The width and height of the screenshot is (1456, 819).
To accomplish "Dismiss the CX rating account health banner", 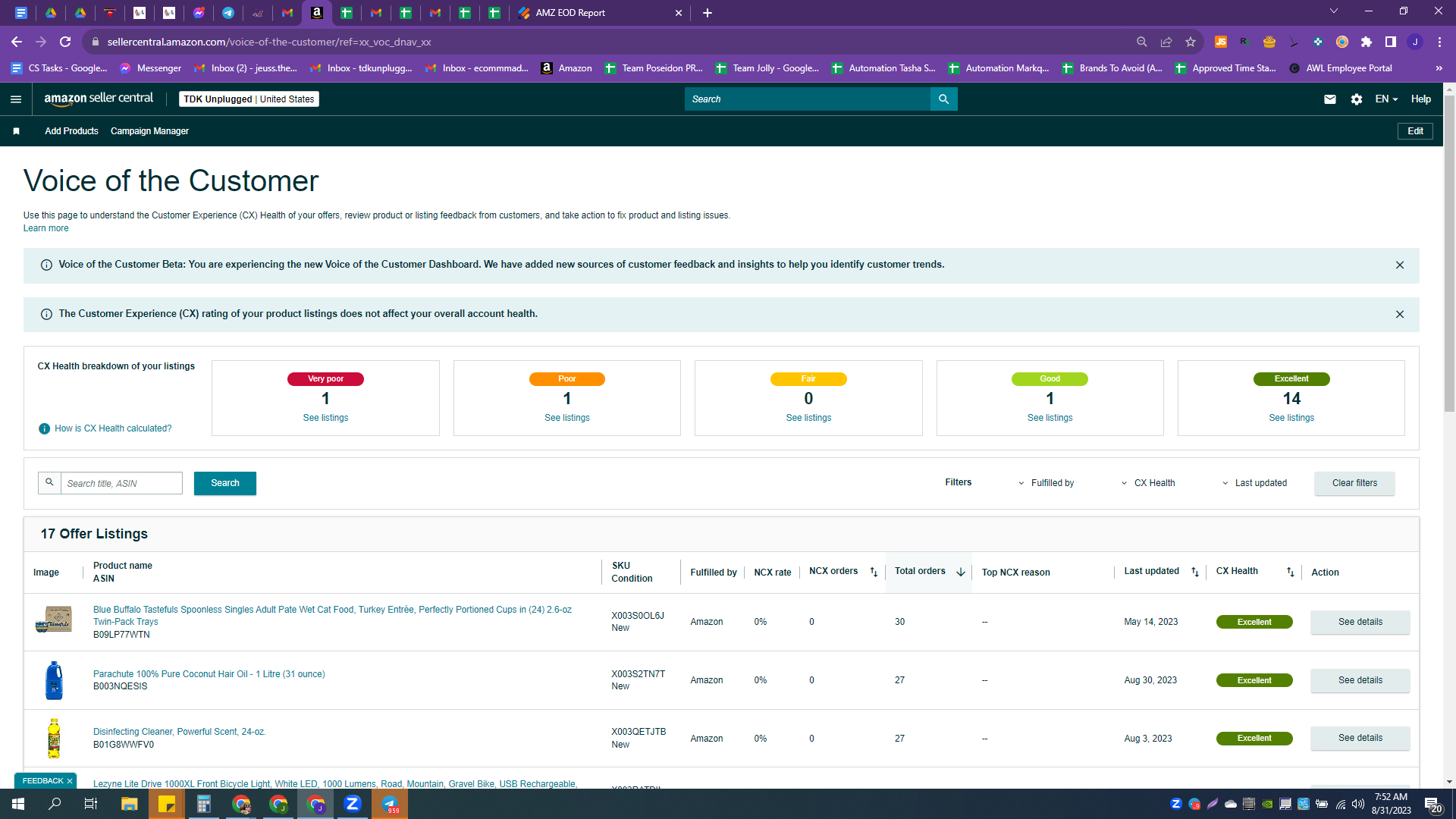I will pos(1400,315).
